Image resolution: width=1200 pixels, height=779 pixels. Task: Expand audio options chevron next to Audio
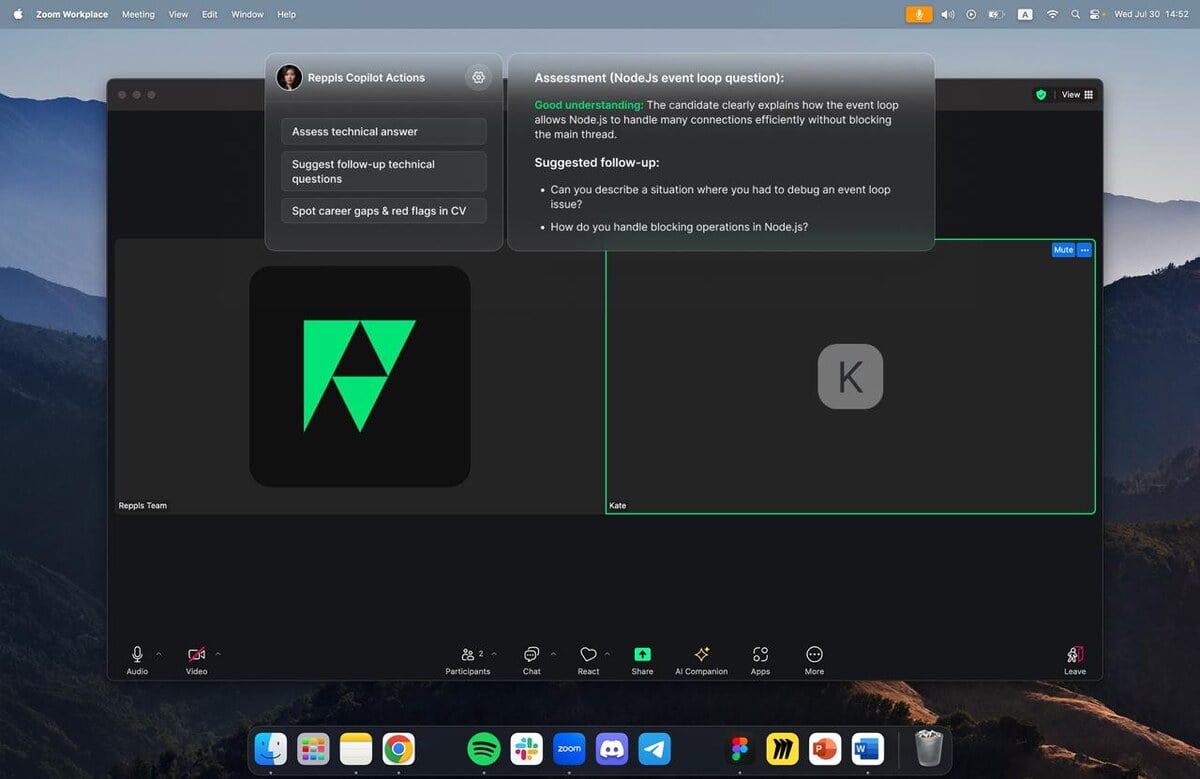click(x=158, y=654)
